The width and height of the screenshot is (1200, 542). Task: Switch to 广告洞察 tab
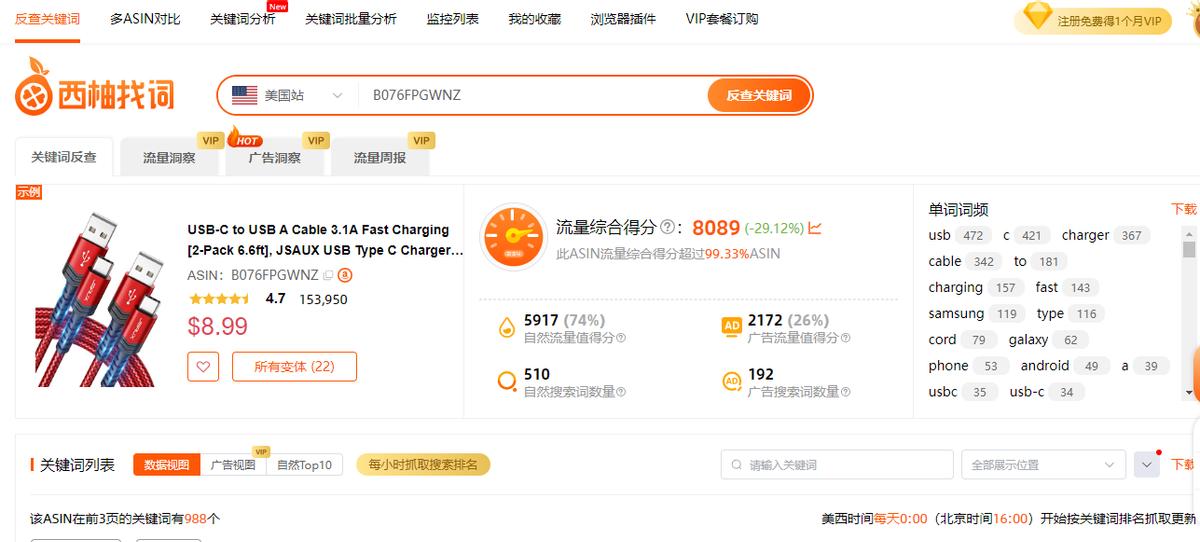(x=275, y=158)
